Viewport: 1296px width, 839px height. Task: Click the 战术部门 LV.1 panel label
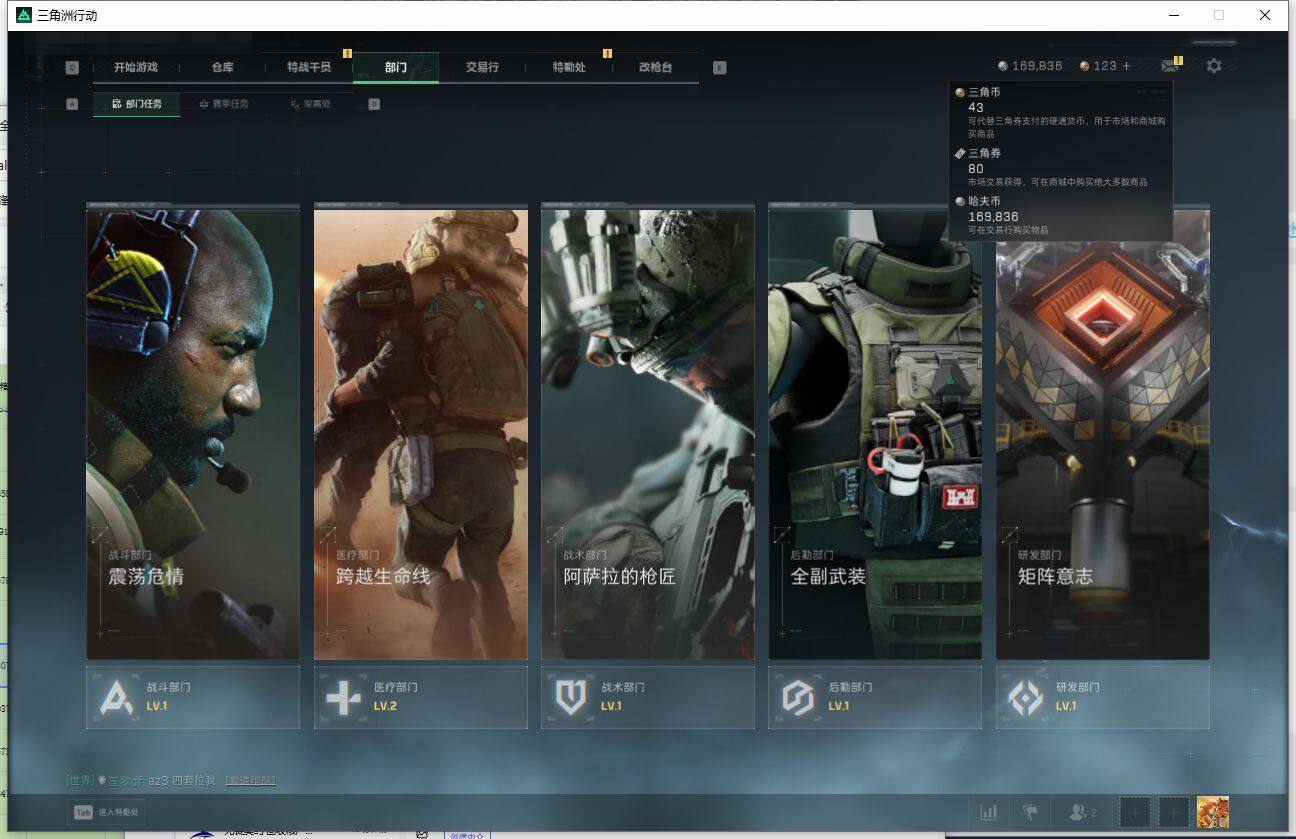pos(623,697)
